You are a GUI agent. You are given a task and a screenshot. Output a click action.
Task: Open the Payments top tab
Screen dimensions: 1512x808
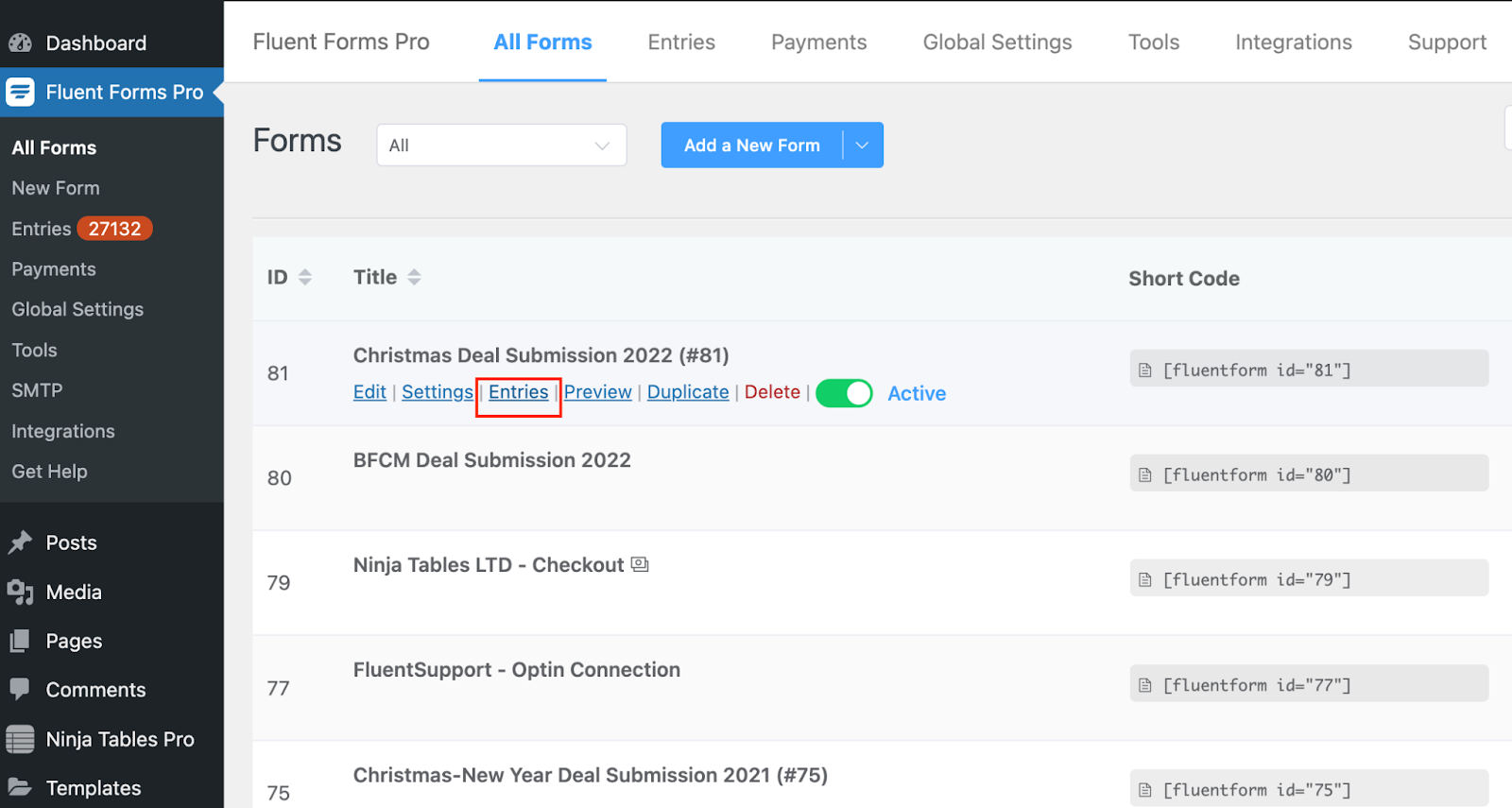click(x=819, y=43)
